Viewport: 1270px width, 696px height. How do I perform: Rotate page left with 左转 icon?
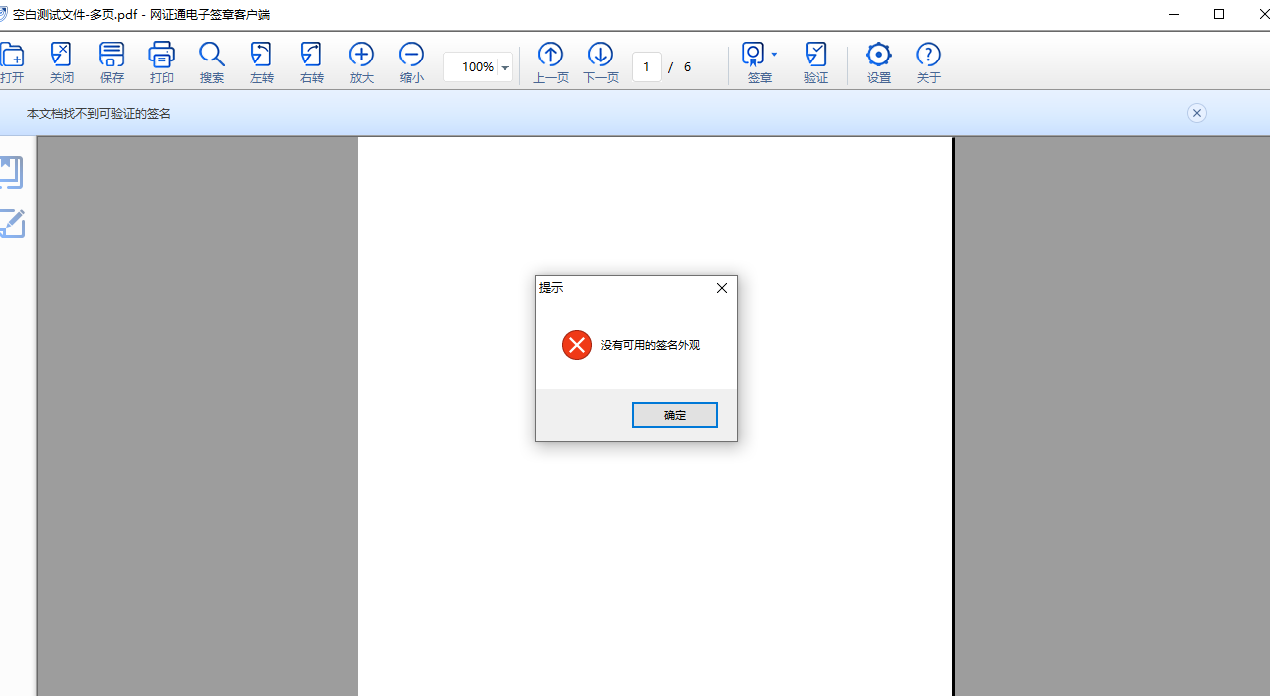pyautogui.click(x=261, y=56)
